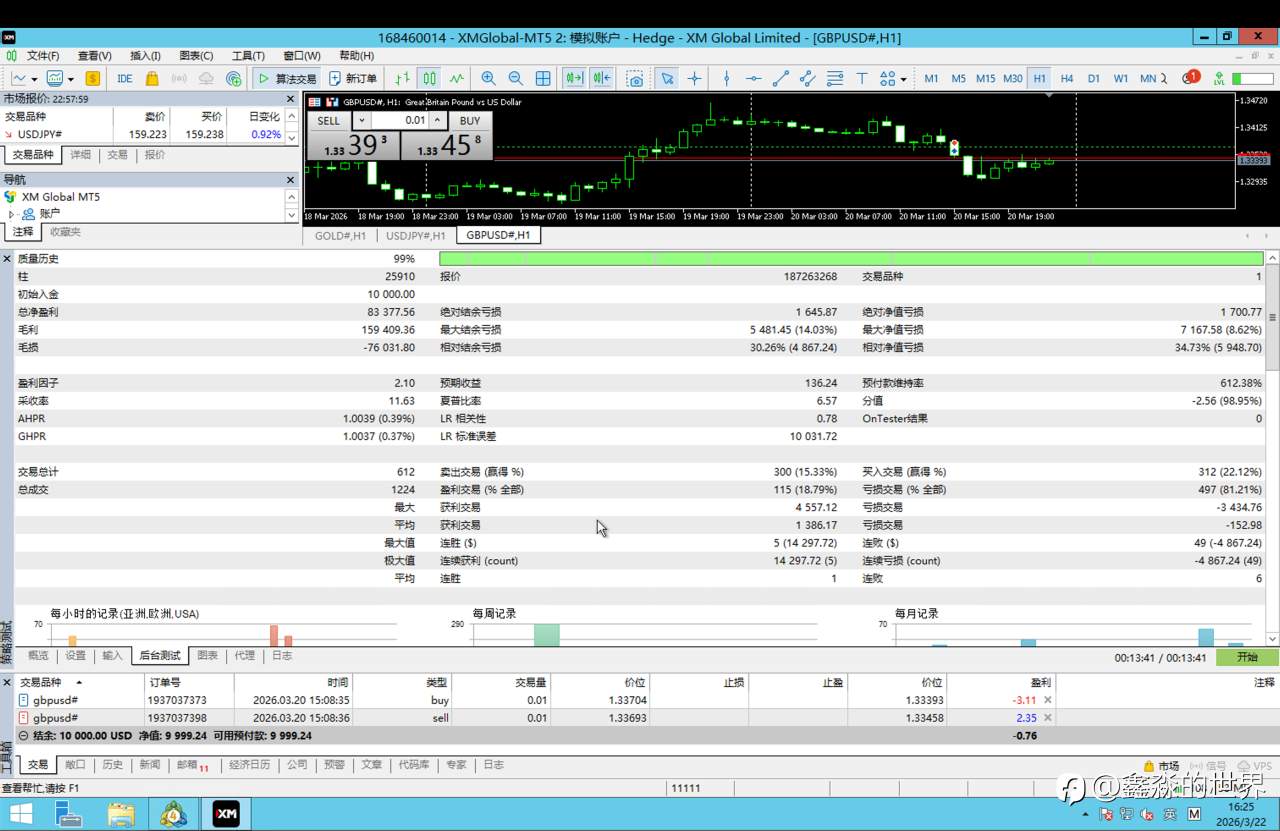Click the zoom out magnifier icon
The width and height of the screenshot is (1280, 831).
(515, 78)
